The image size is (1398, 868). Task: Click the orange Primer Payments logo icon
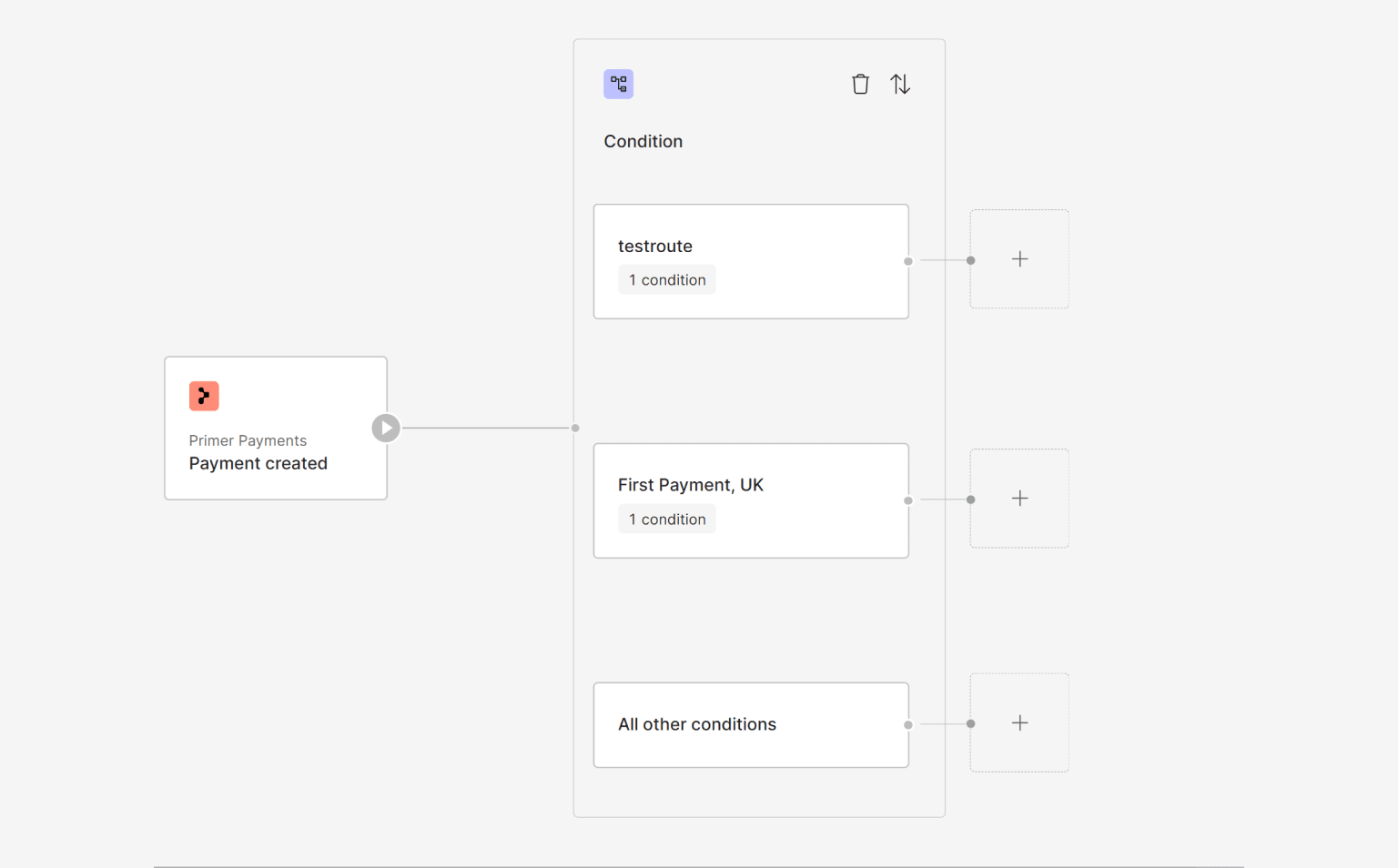pyautogui.click(x=204, y=396)
